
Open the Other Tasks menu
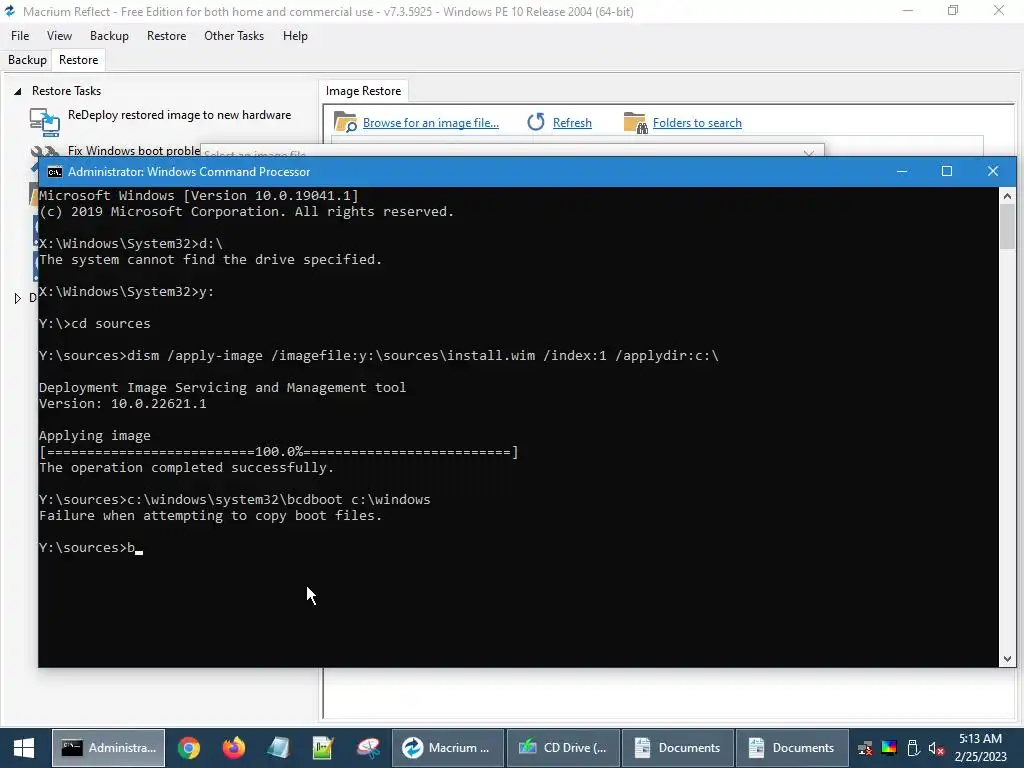click(234, 36)
